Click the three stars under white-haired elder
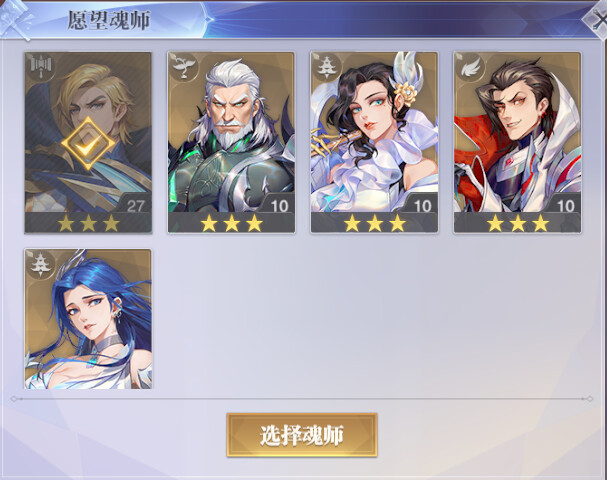This screenshot has height=480, width=607. pyautogui.click(x=231, y=223)
